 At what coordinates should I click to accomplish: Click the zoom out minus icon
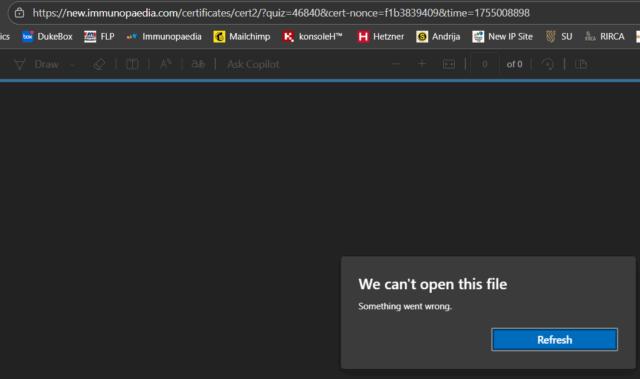396,64
